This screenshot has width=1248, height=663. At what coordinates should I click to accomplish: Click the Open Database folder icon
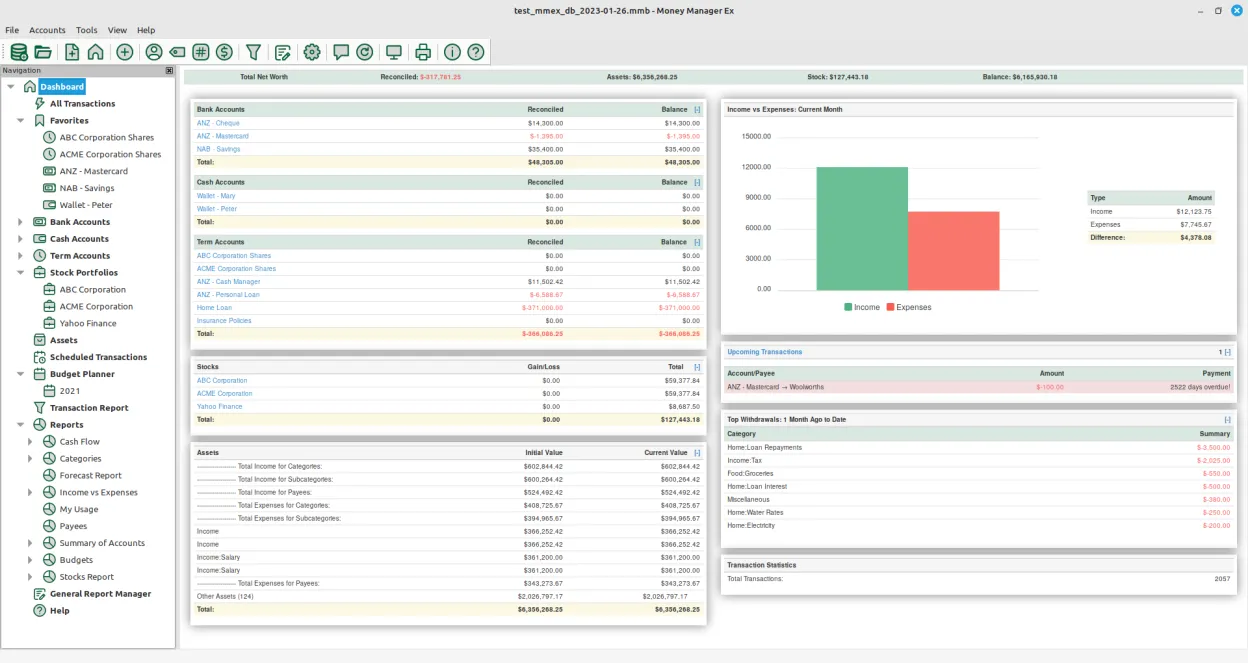(x=43, y=52)
